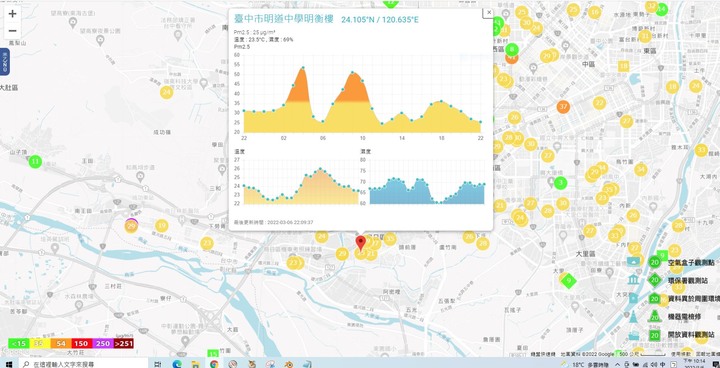
Task: Click coordinates 24.105°N / 120.635°E text
Action: coord(379,20)
